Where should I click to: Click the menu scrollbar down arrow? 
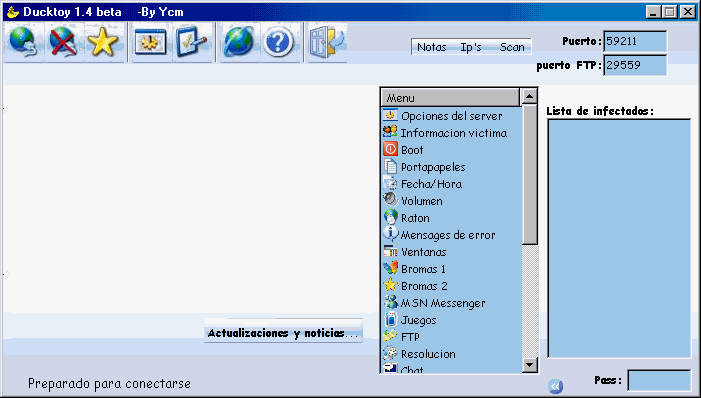click(529, 364)
